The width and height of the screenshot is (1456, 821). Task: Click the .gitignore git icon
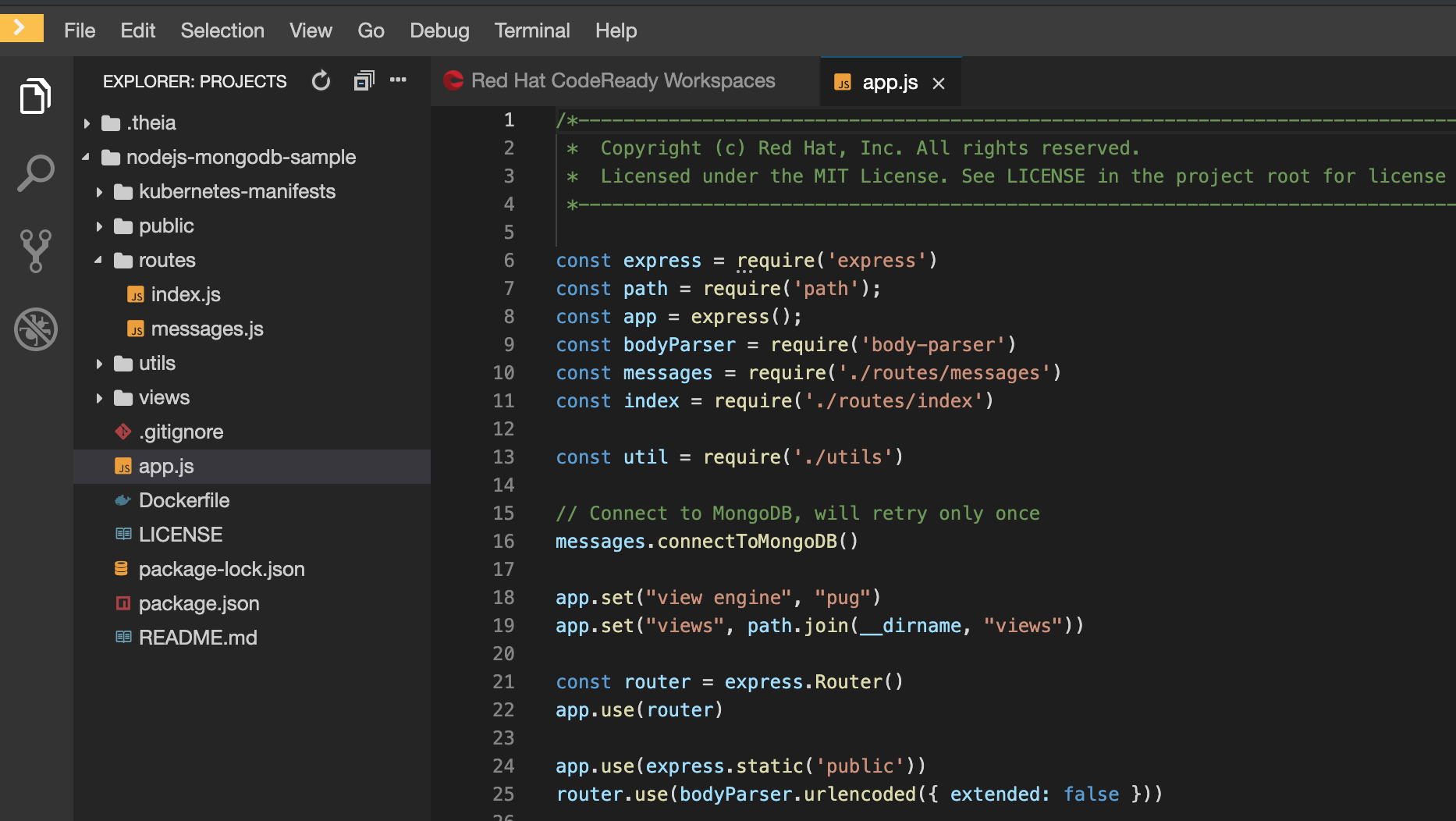tap(123, 432)
